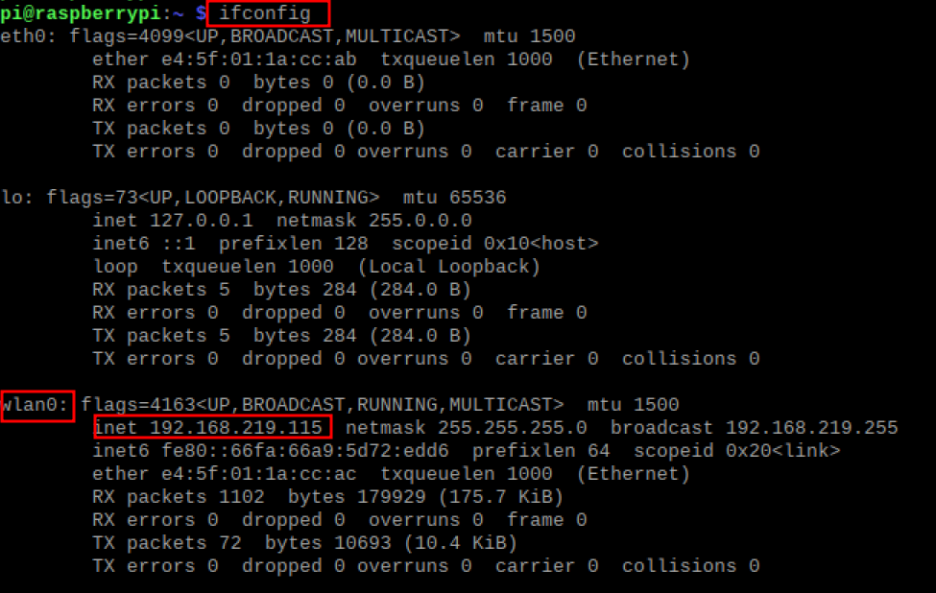The image size is (936, 593).
Task: Click prefixlen 128 value
Action: point(351,244)
